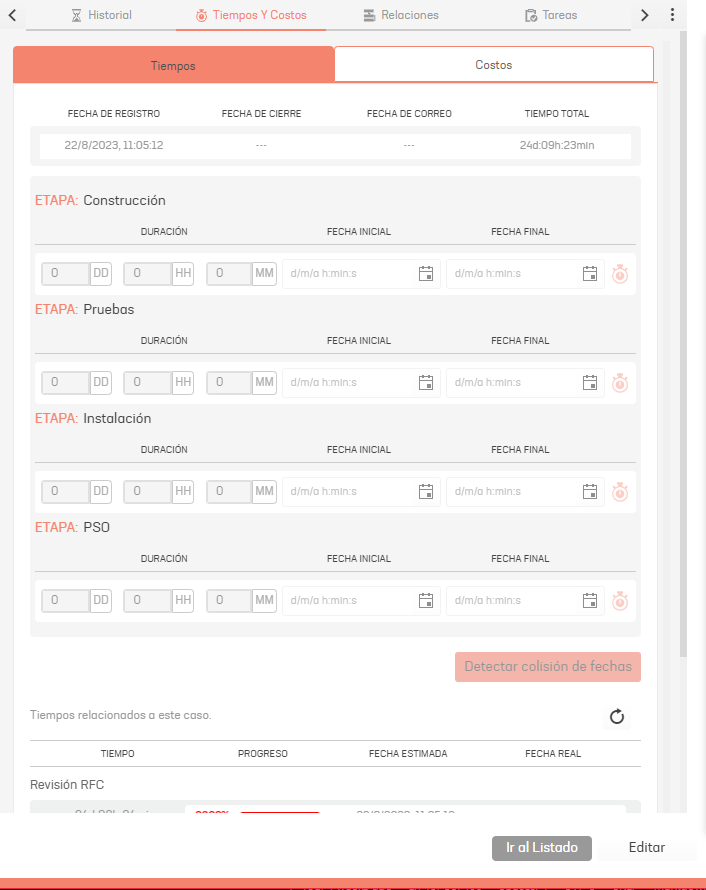This screenshot has width=706, height=890.
Task: Click the Pruebas stopwatch timer icon
Action: tap(620, 383)
